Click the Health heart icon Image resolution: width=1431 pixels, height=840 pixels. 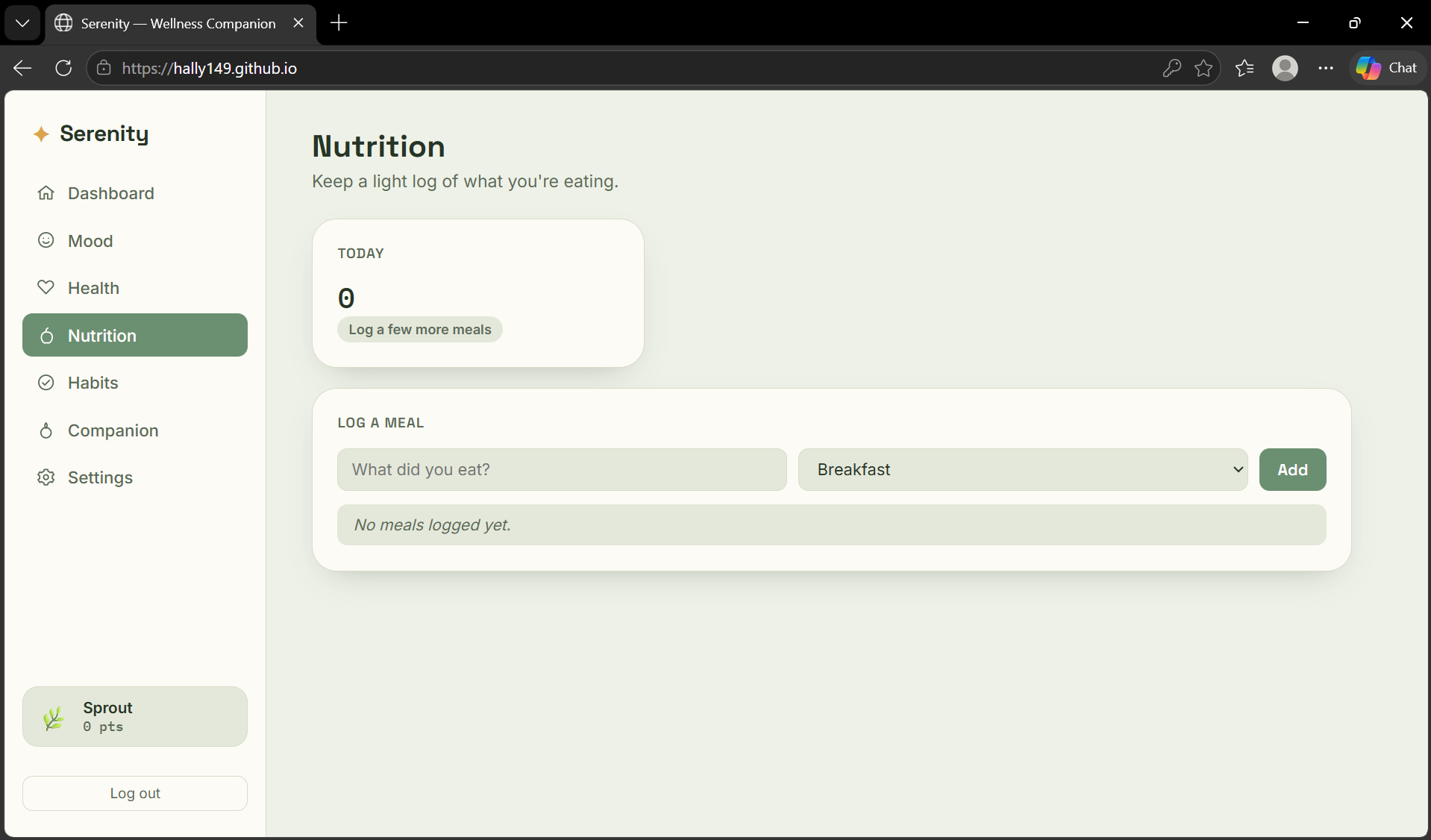click(x=46, y=287)
